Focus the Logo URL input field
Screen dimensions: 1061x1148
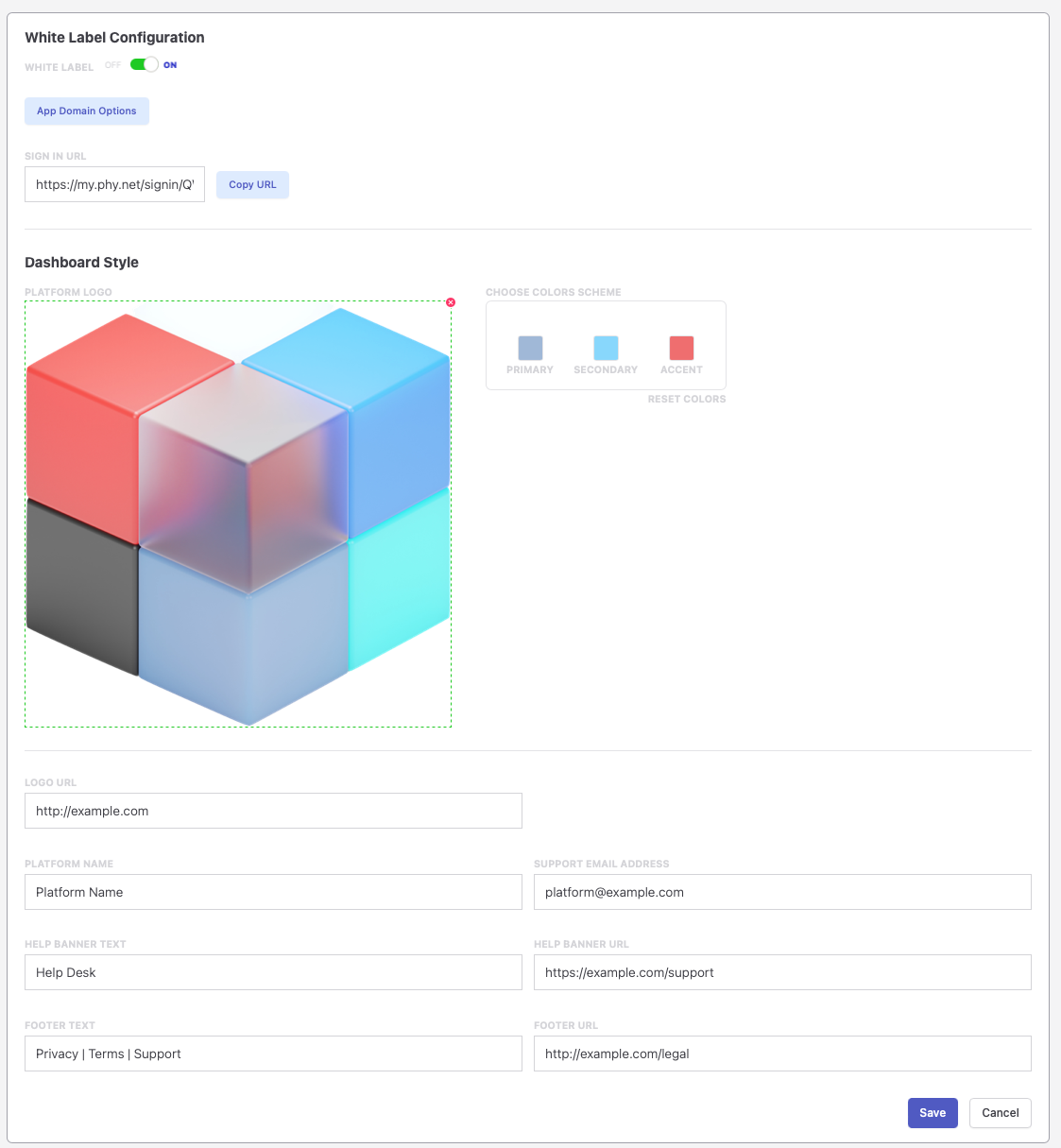coord(273,811)
